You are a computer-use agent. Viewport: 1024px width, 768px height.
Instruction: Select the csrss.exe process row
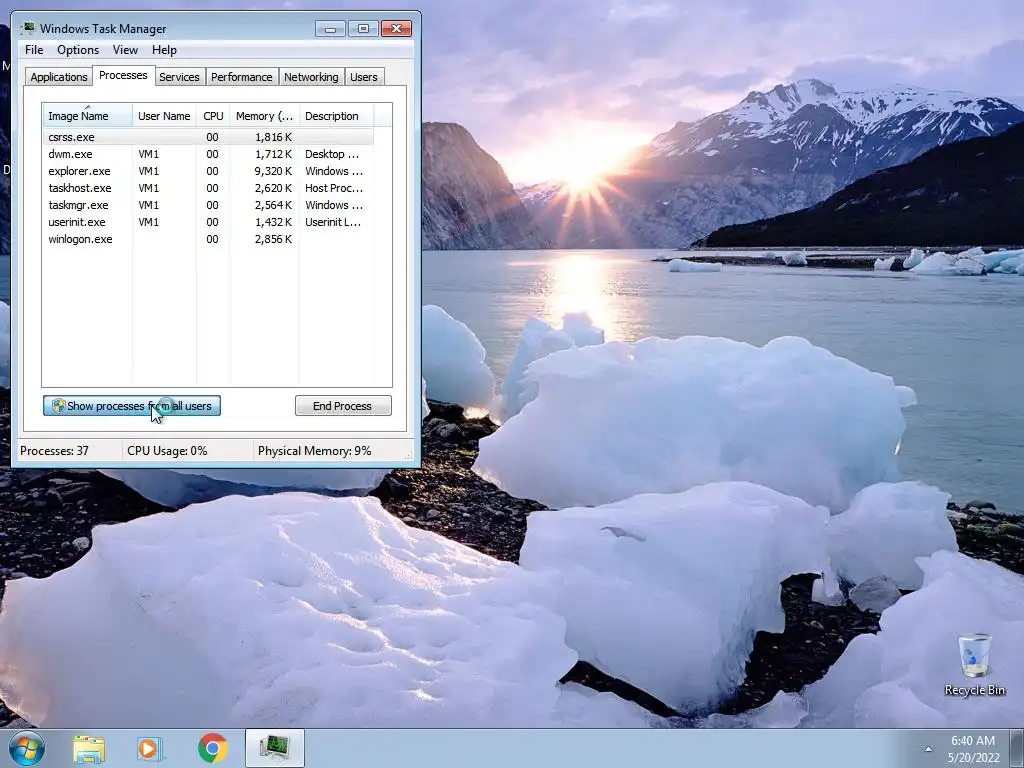(208, 137)
